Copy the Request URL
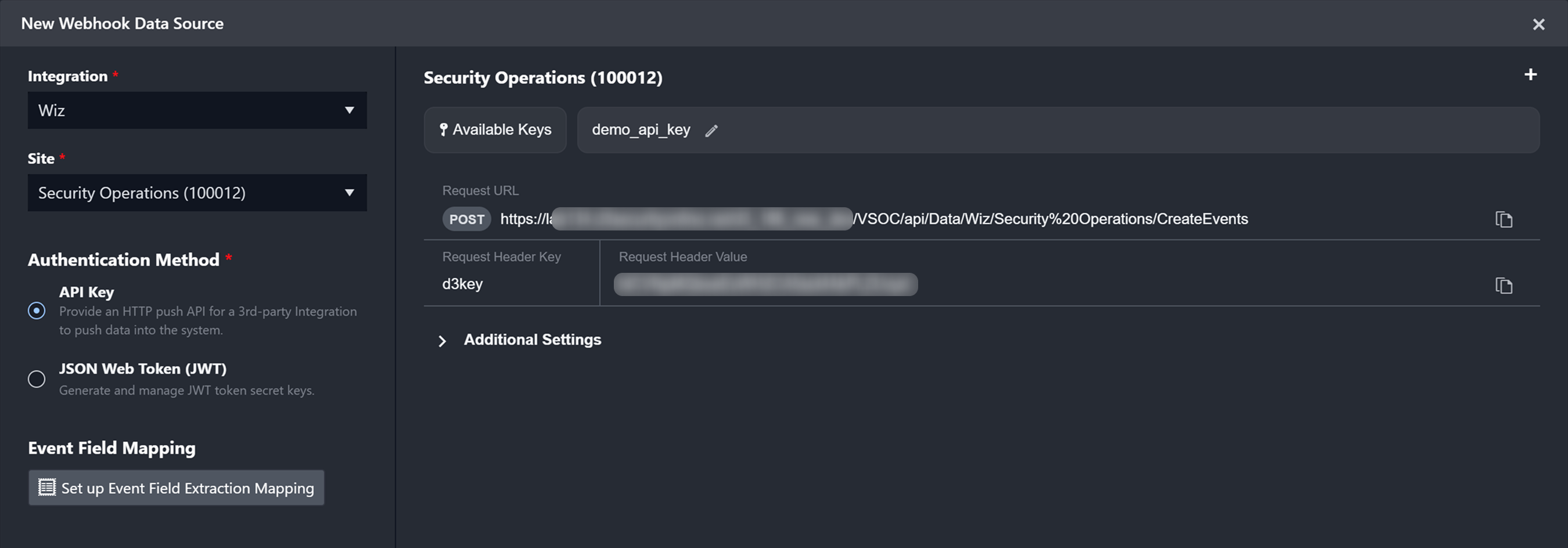The height and width of the screenshot is (548, 1568). 1504,219
